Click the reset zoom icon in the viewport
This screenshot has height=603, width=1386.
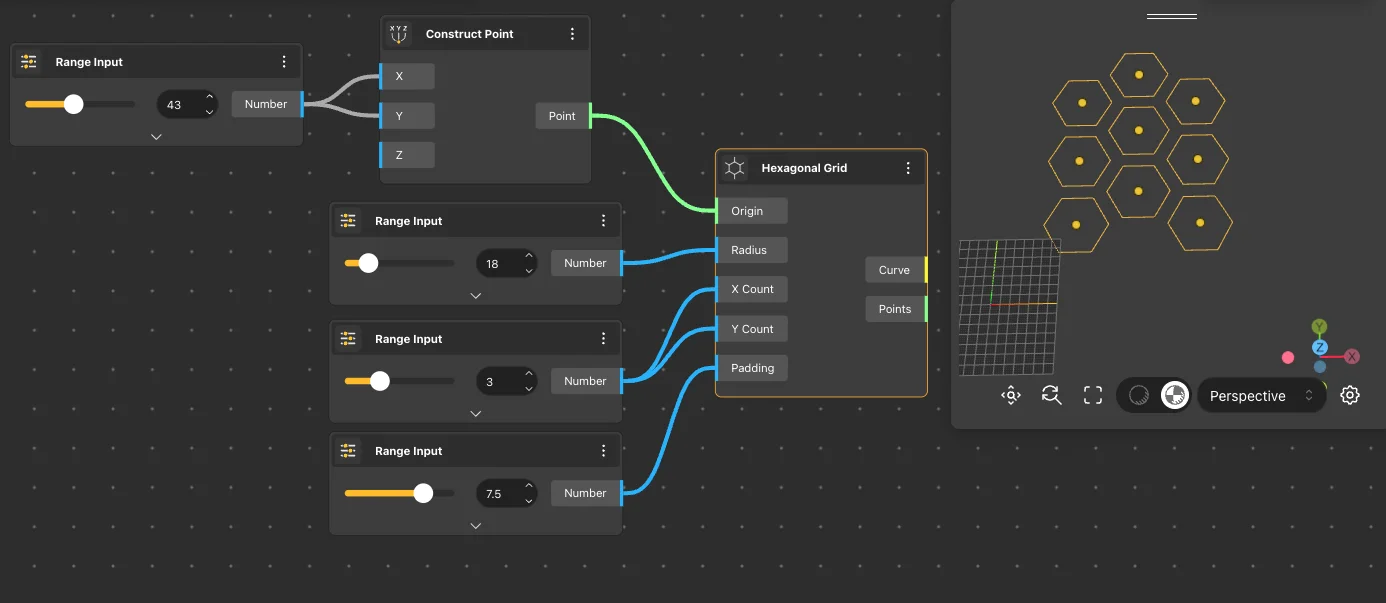(x=1051, y=396)
